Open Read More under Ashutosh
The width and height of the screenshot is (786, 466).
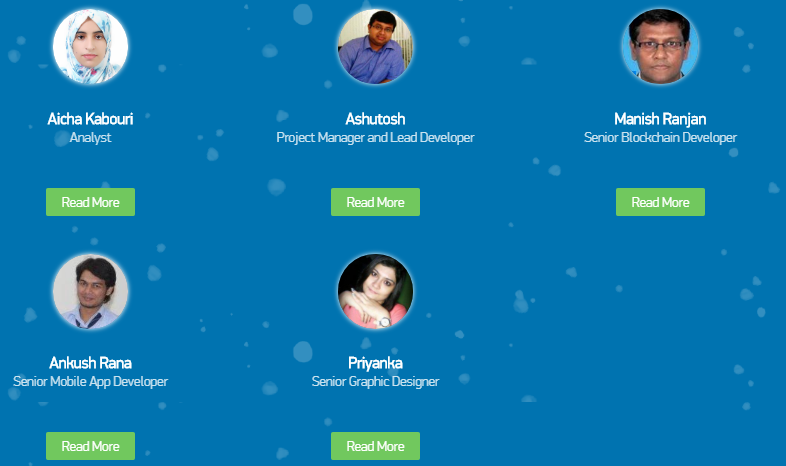tap(375, 202)
